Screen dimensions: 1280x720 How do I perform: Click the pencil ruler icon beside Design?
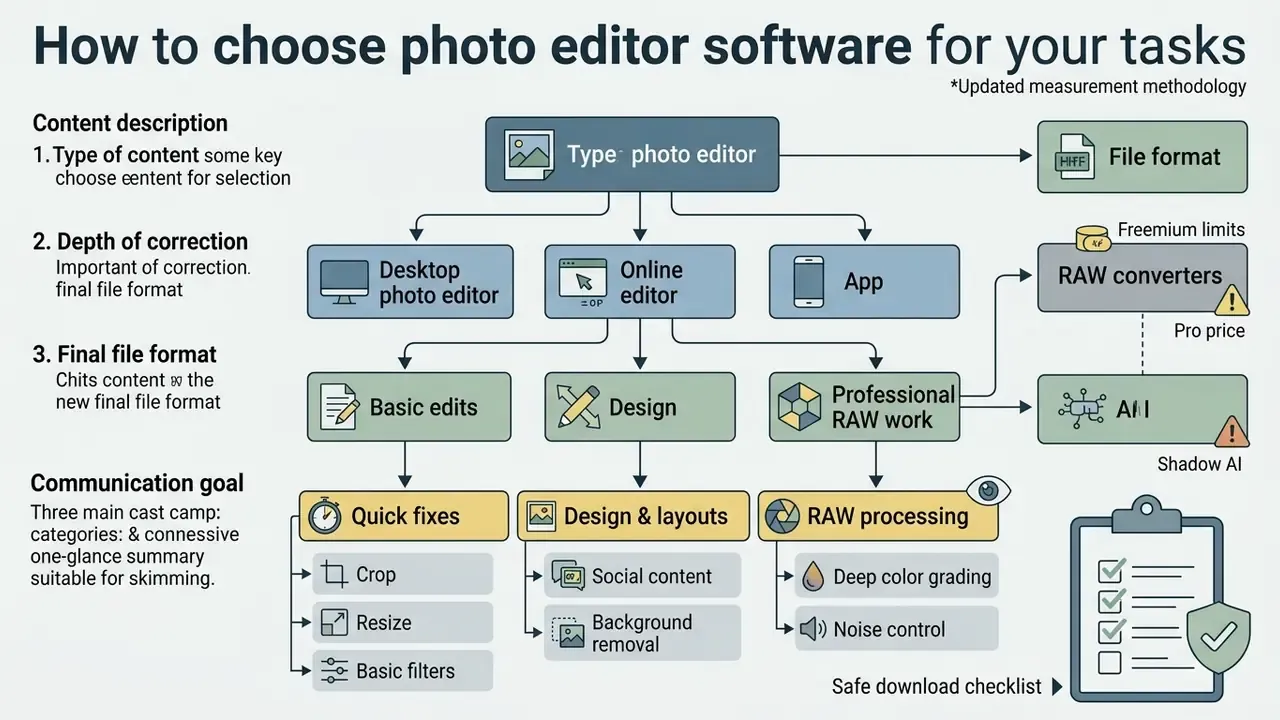[578, 407]
